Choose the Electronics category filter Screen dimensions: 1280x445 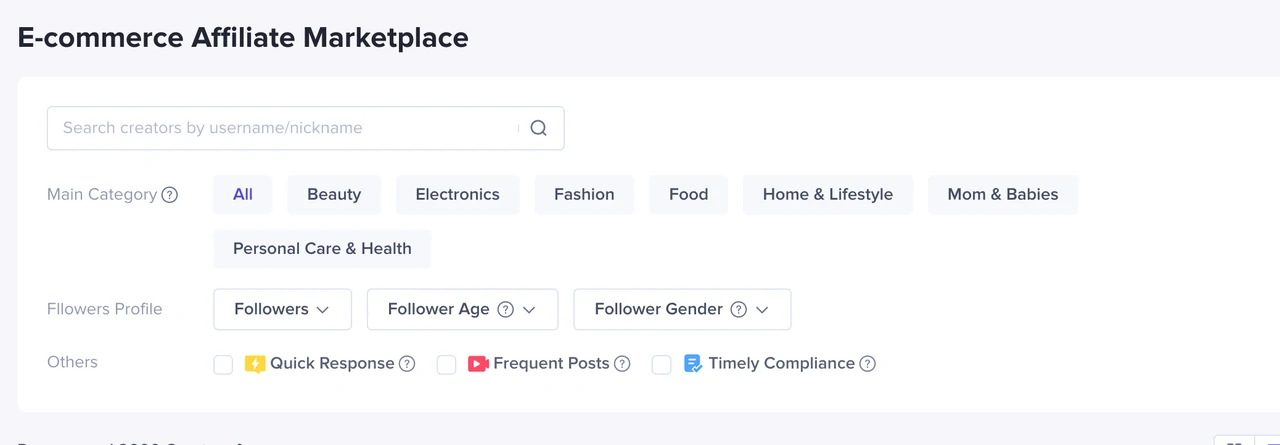(458, 195)
